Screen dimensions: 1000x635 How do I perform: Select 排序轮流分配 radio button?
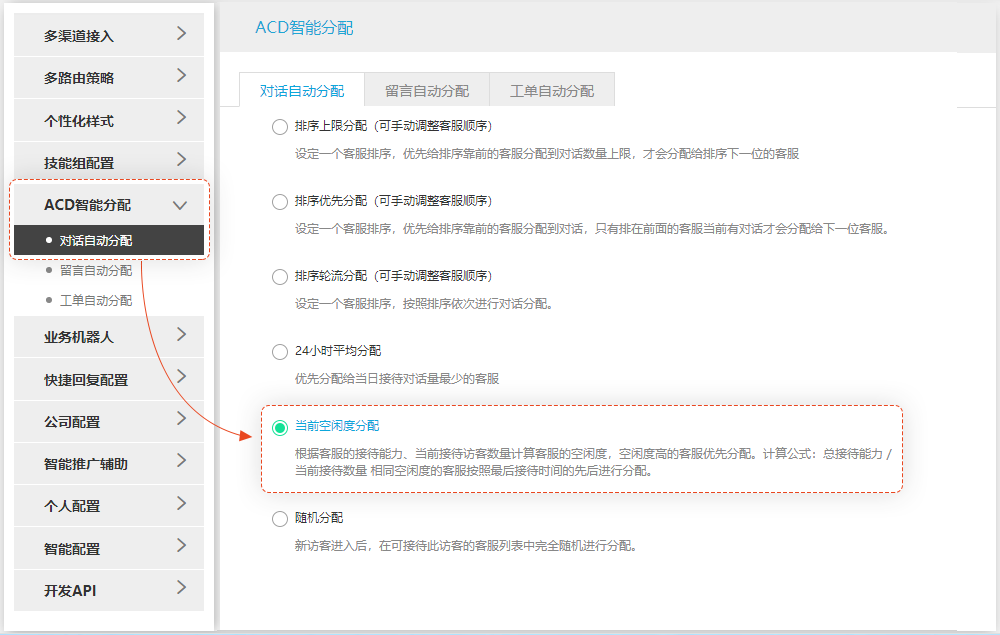280,277
